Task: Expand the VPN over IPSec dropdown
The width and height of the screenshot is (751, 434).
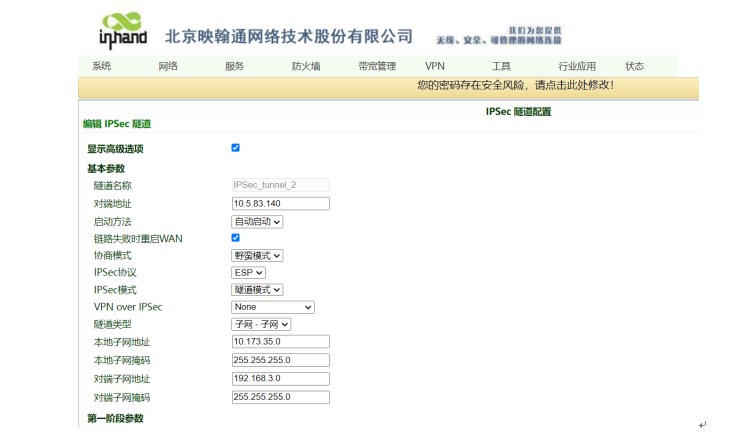Action: tap(273, 307)
